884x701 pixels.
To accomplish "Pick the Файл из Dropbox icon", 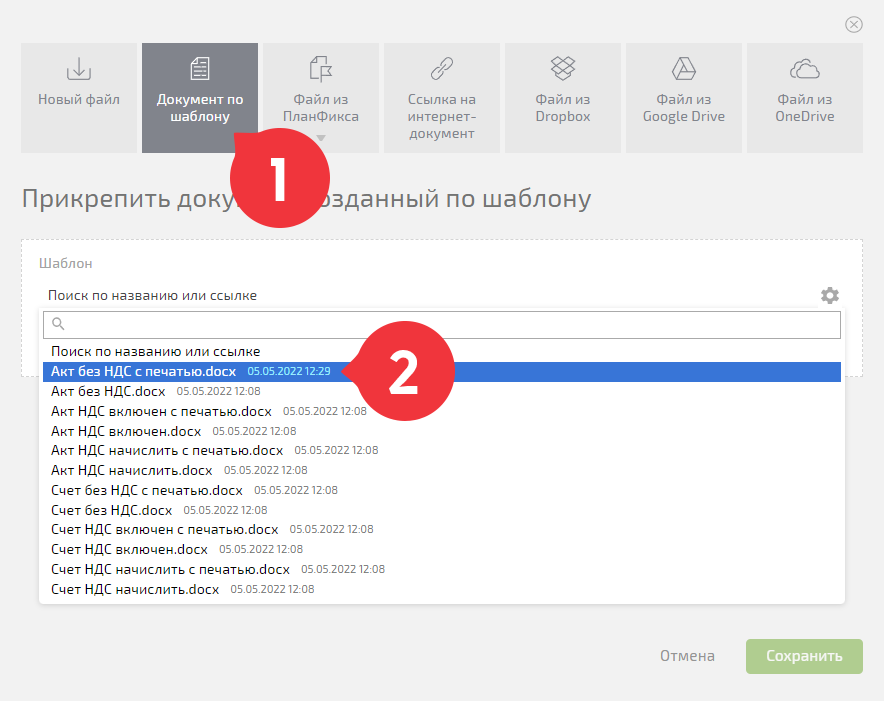I will coord(563,69).
